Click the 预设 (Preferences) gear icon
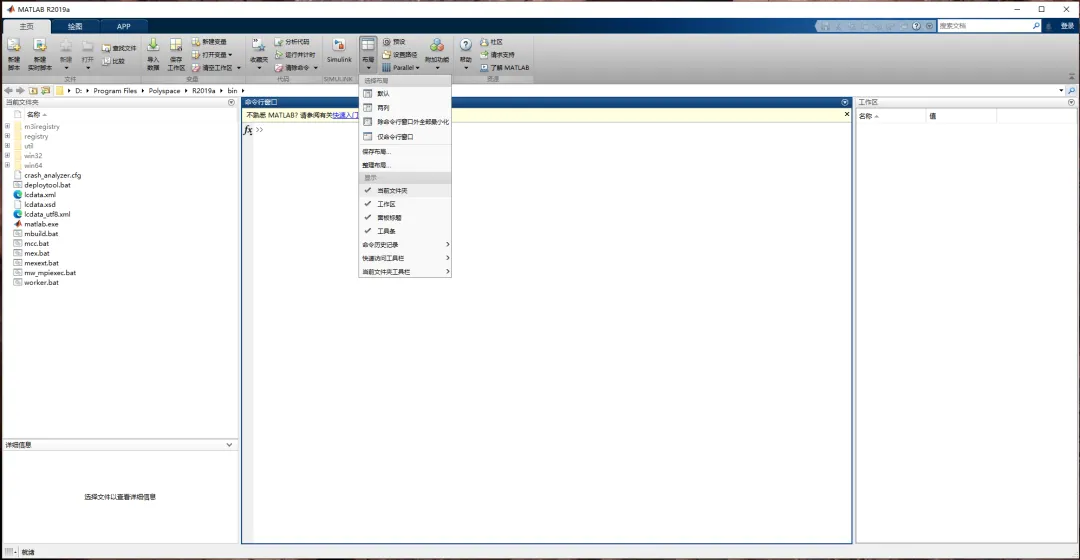Screen dimensions: 1080x560 [386, 42]
